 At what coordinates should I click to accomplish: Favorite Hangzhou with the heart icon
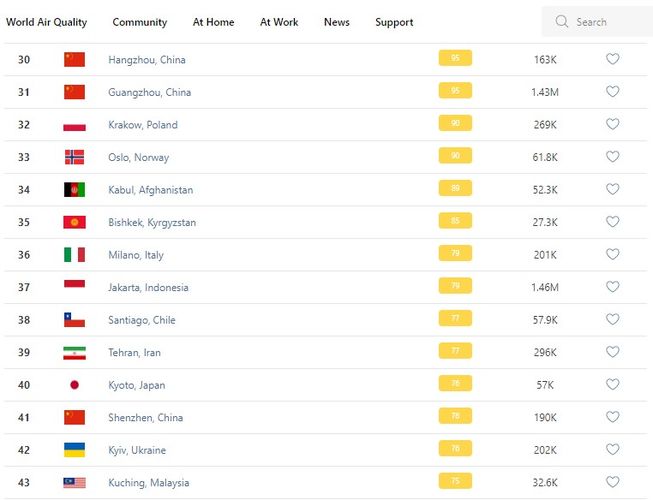[x=613, y=60]
